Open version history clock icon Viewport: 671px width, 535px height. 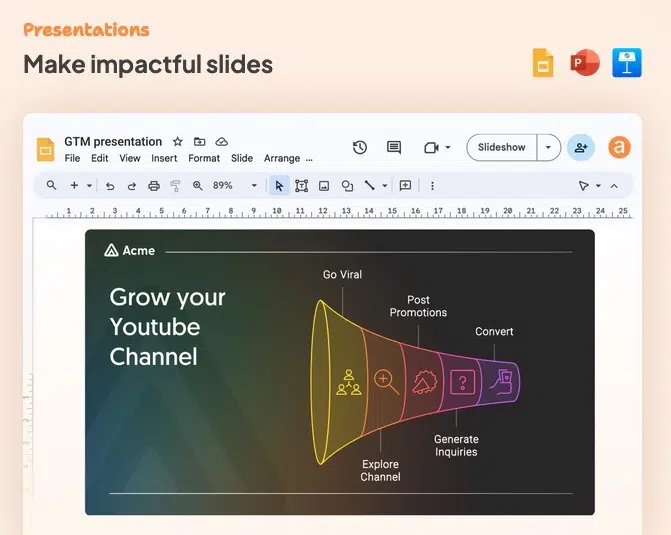coord(360,147)
